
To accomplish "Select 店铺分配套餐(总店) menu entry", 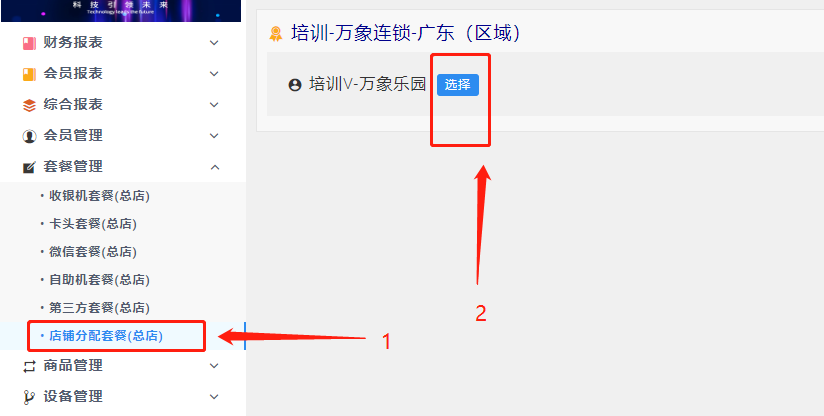I will point(106,336).
